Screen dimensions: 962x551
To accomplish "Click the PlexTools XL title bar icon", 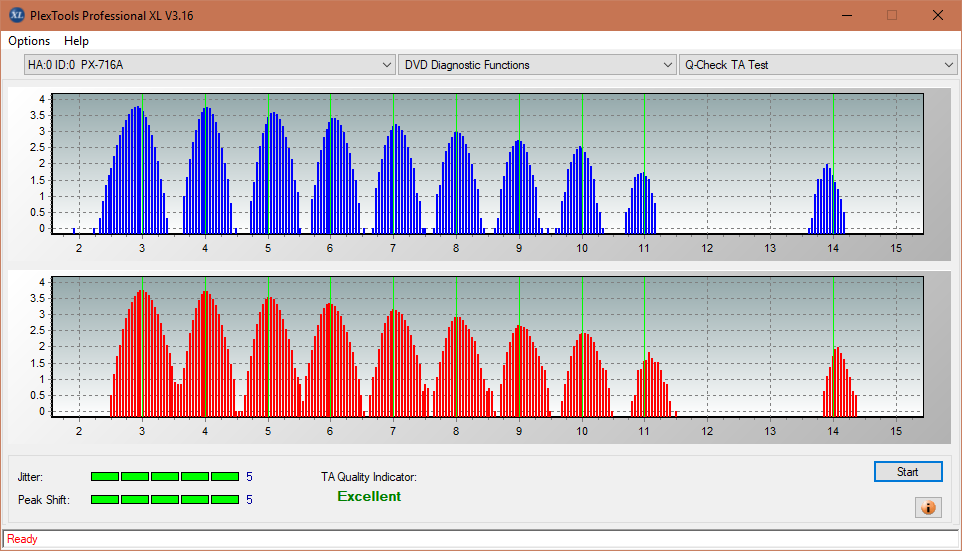I will [16, 15].
